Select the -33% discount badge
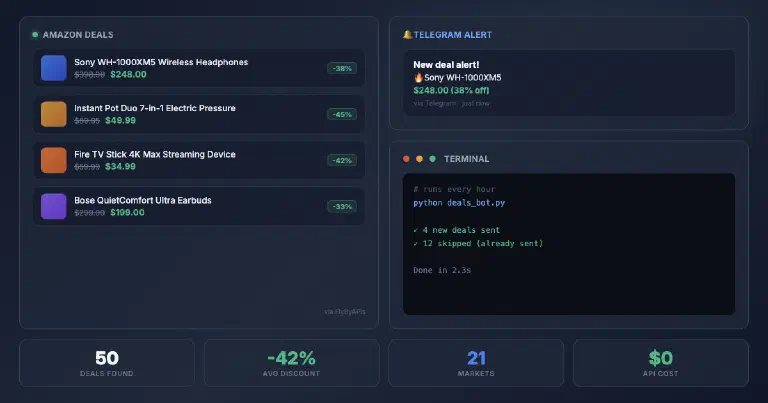 [342, 206]
